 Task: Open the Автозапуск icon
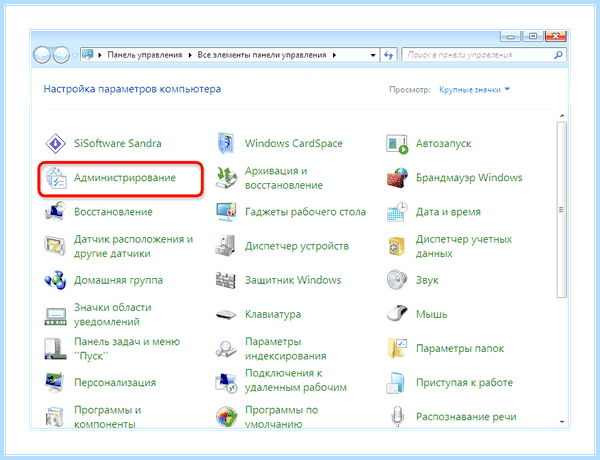397,144
